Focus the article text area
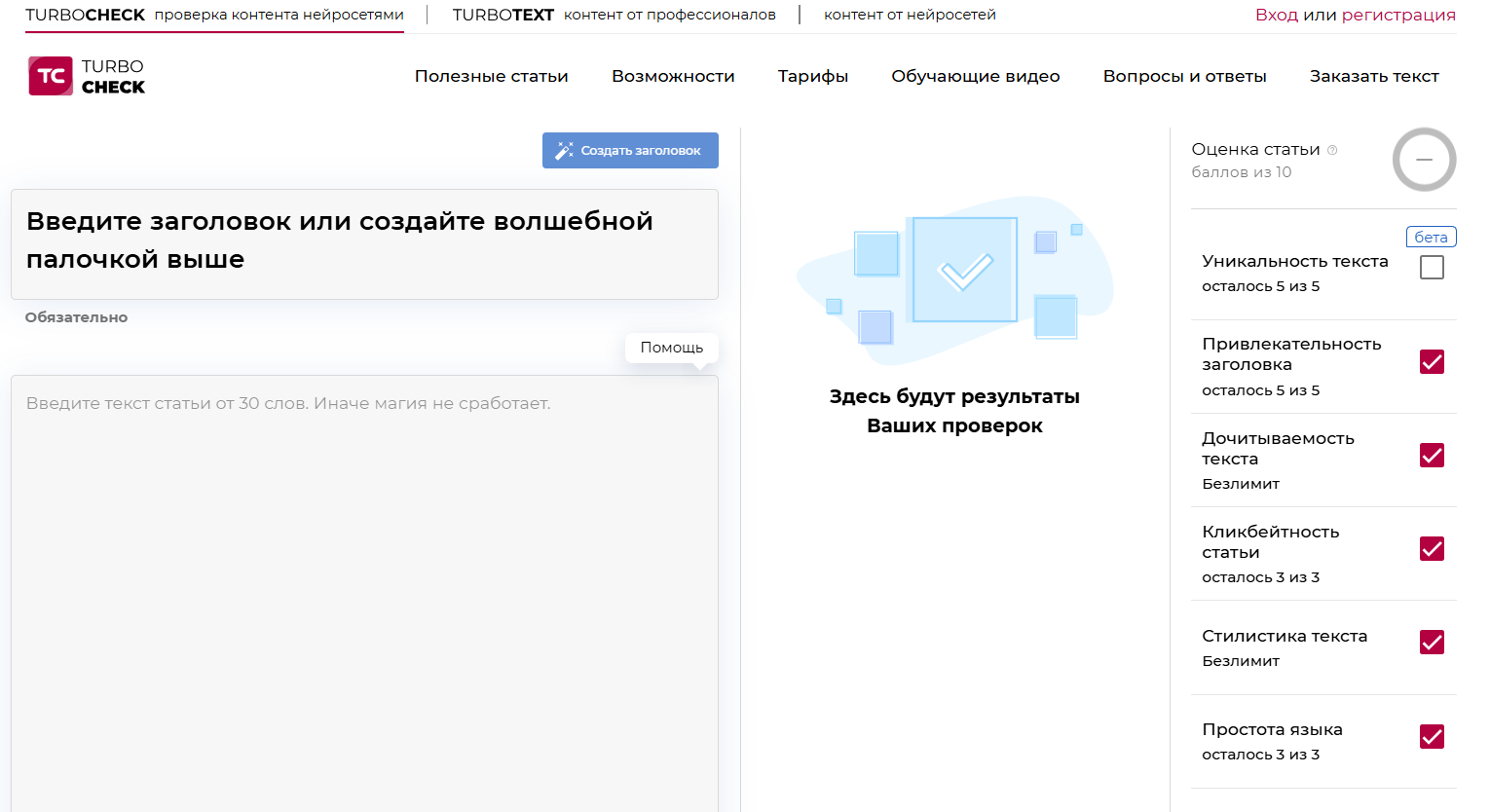1490x812 pixels. pos(364,594)
